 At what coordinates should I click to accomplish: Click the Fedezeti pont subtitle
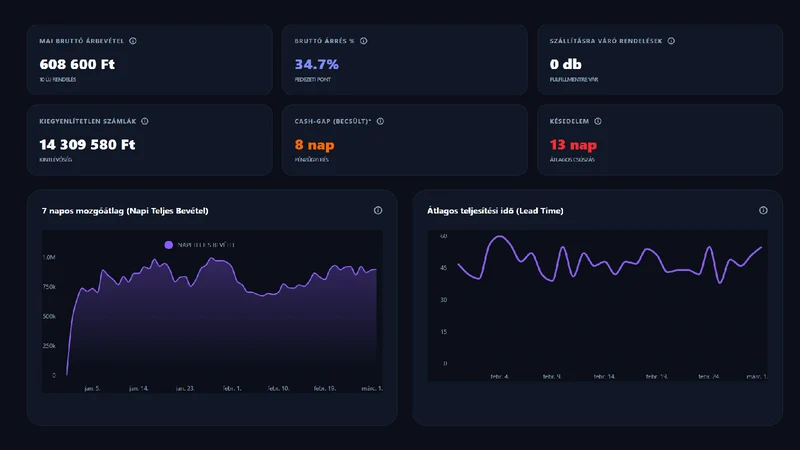313,80
